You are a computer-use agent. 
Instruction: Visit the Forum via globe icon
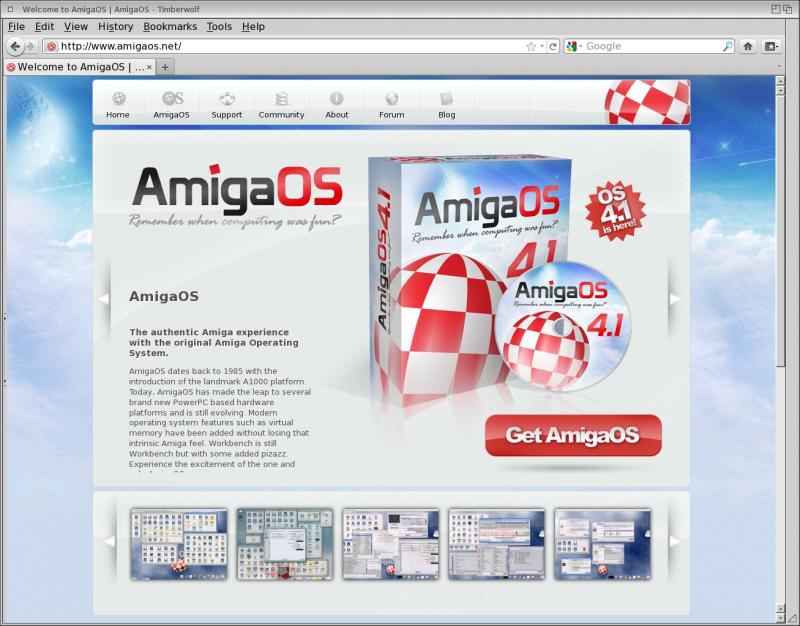pyautogui.click(x=391, y=103)
